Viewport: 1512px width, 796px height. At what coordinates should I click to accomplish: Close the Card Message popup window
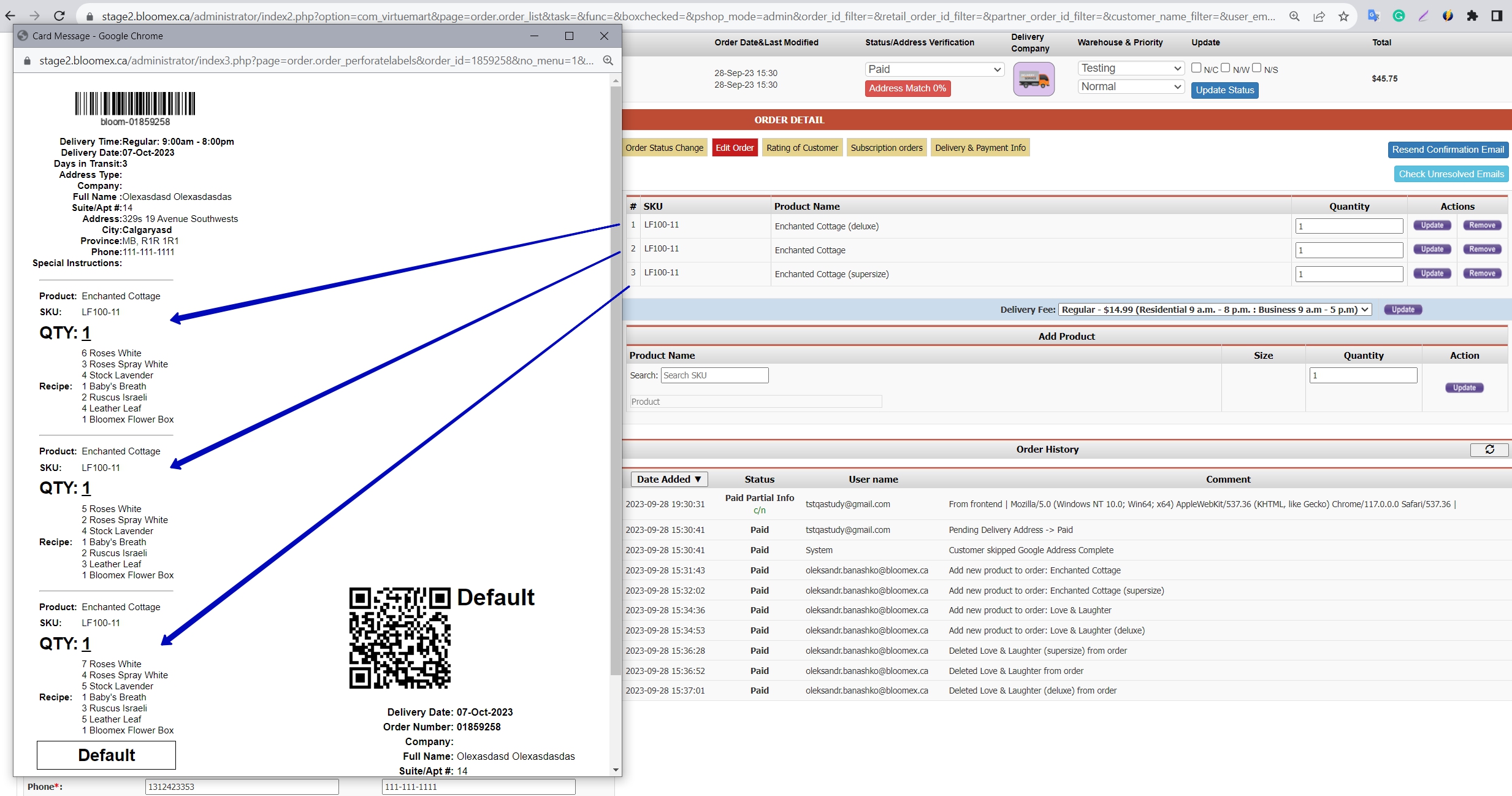604,36
